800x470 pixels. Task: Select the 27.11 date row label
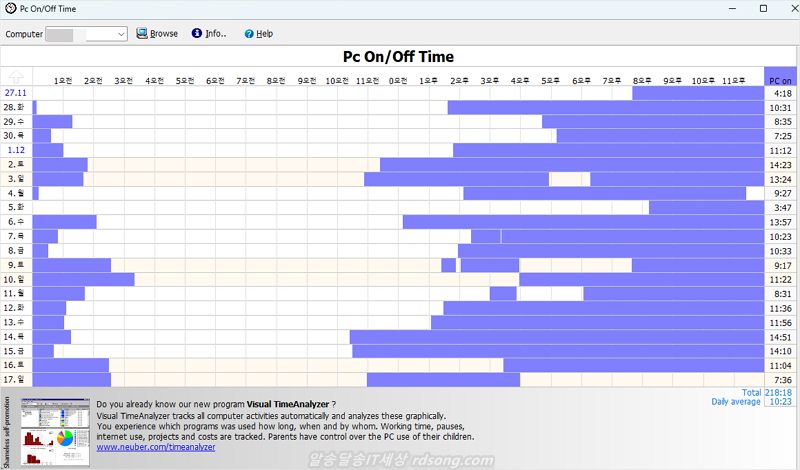point(15,93)
